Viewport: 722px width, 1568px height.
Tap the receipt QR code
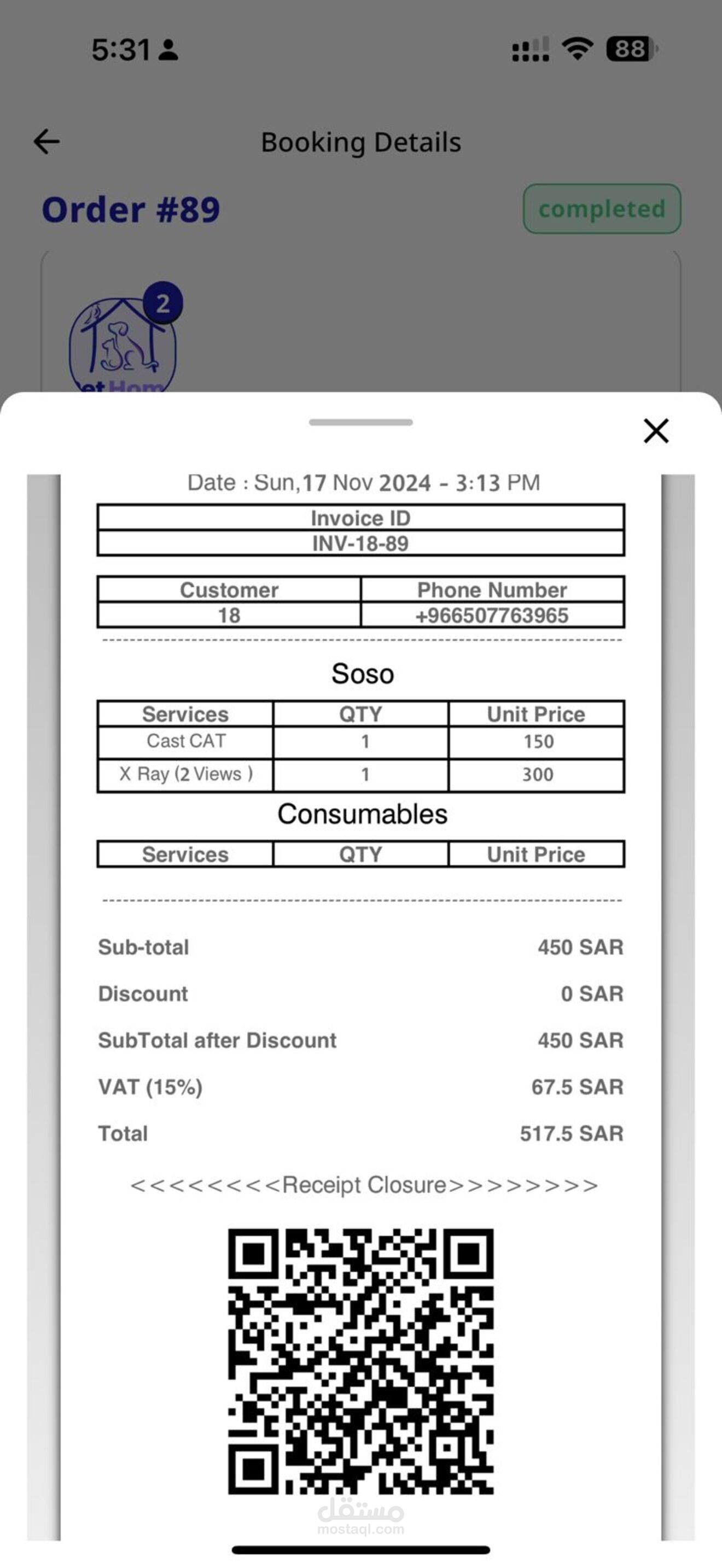pos(361,1361)
